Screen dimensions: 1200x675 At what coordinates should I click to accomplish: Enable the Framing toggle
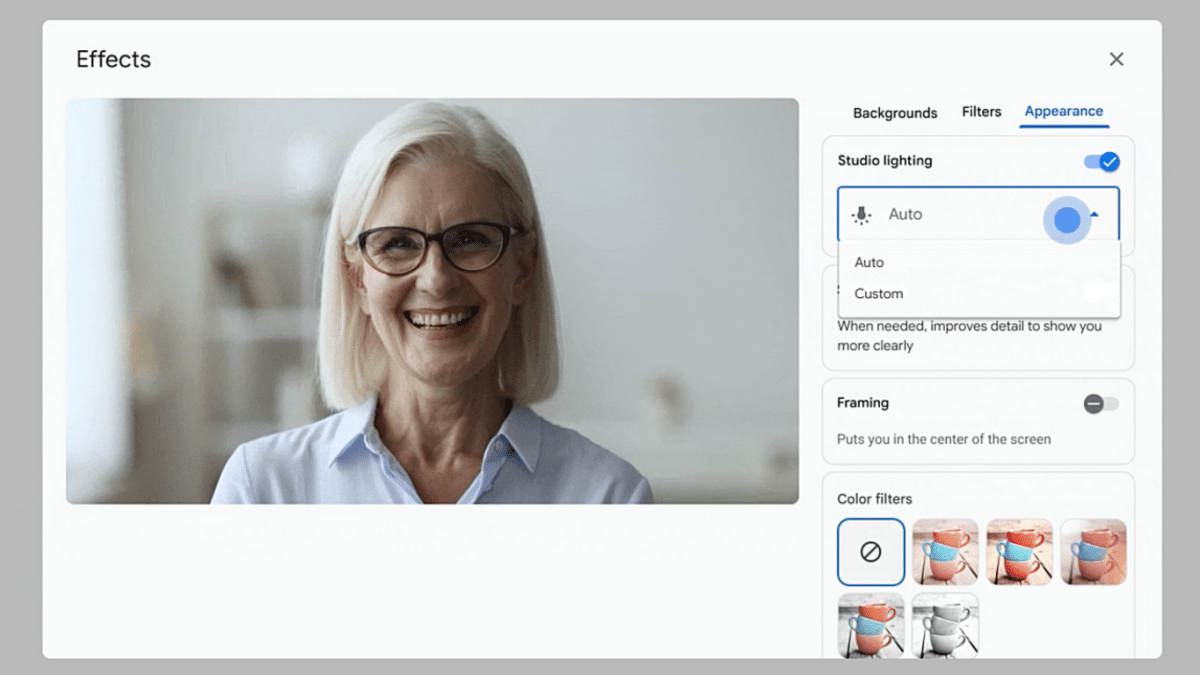1102,404
